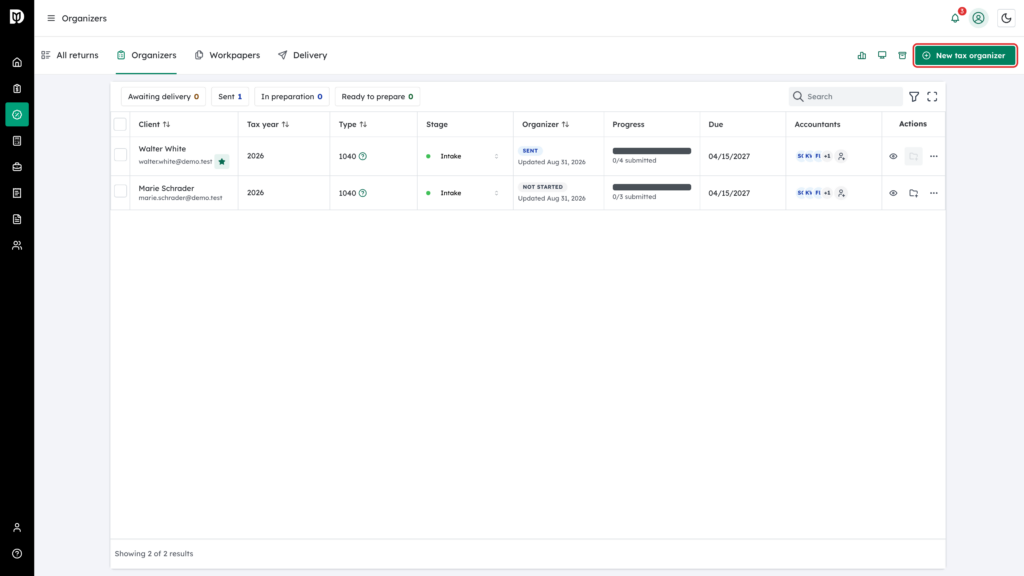Check the select-all checkbox in table header
The image size is (1024, 576).
tap(120, 124)
